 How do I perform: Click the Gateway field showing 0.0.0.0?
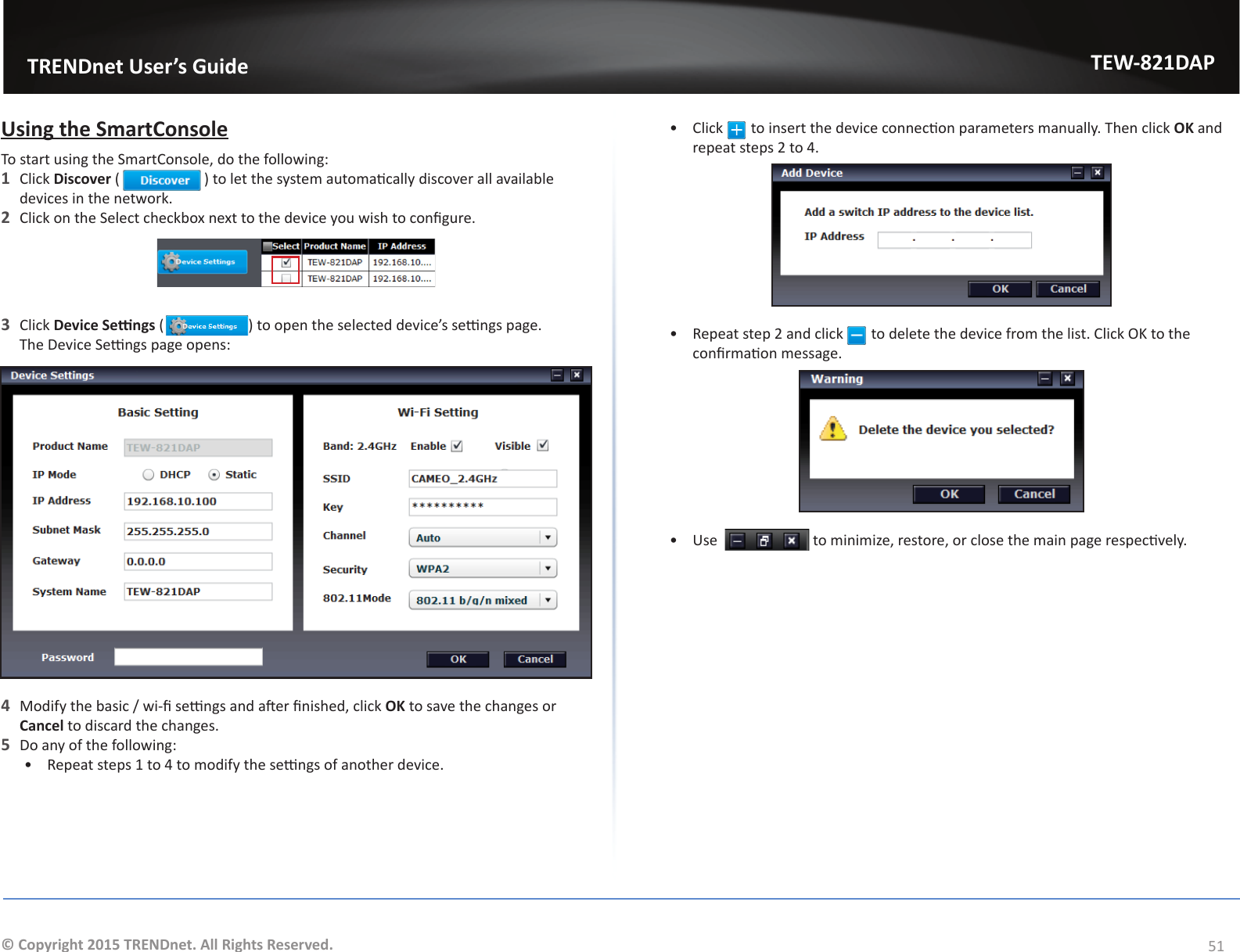198,562
